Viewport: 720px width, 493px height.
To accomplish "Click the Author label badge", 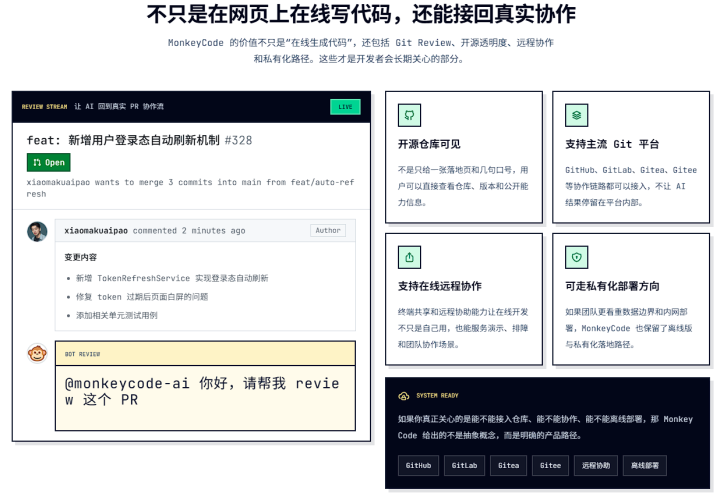I will click(x=327, y=230).
